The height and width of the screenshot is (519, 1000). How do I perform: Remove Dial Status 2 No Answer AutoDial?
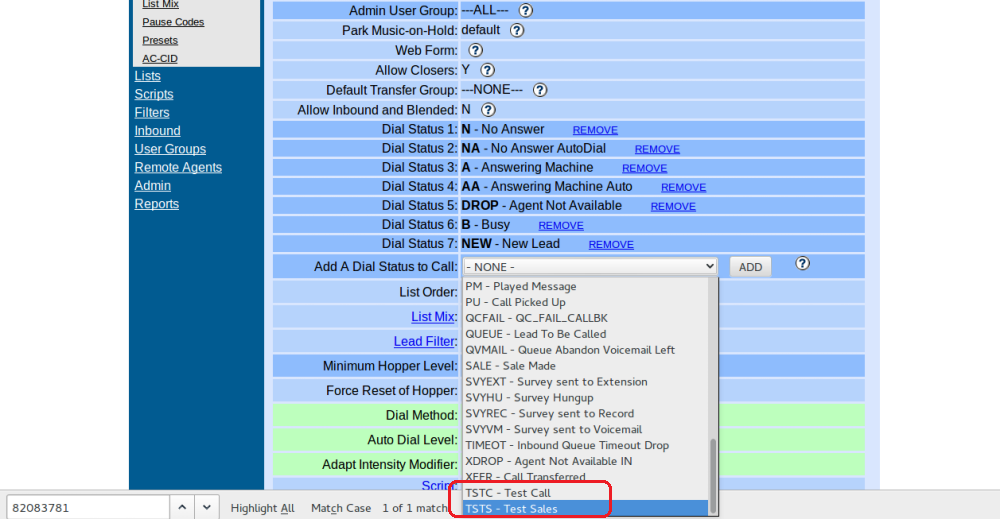(x=657, y=149)
